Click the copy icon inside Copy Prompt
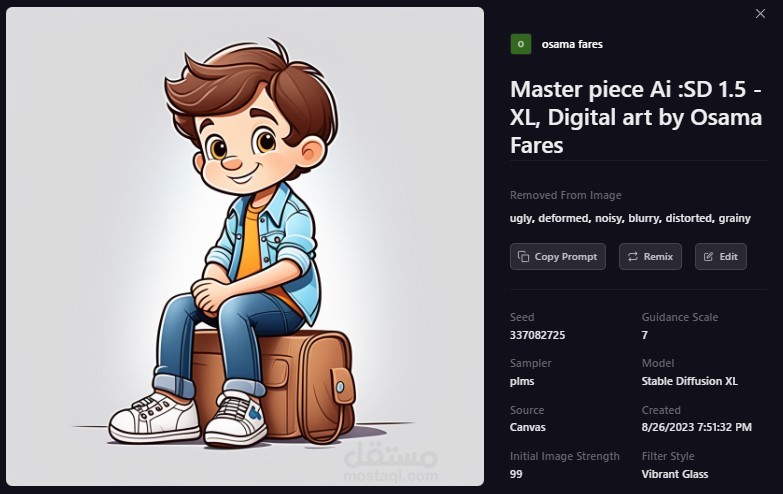783x494 pixels. tap(523, 257)
